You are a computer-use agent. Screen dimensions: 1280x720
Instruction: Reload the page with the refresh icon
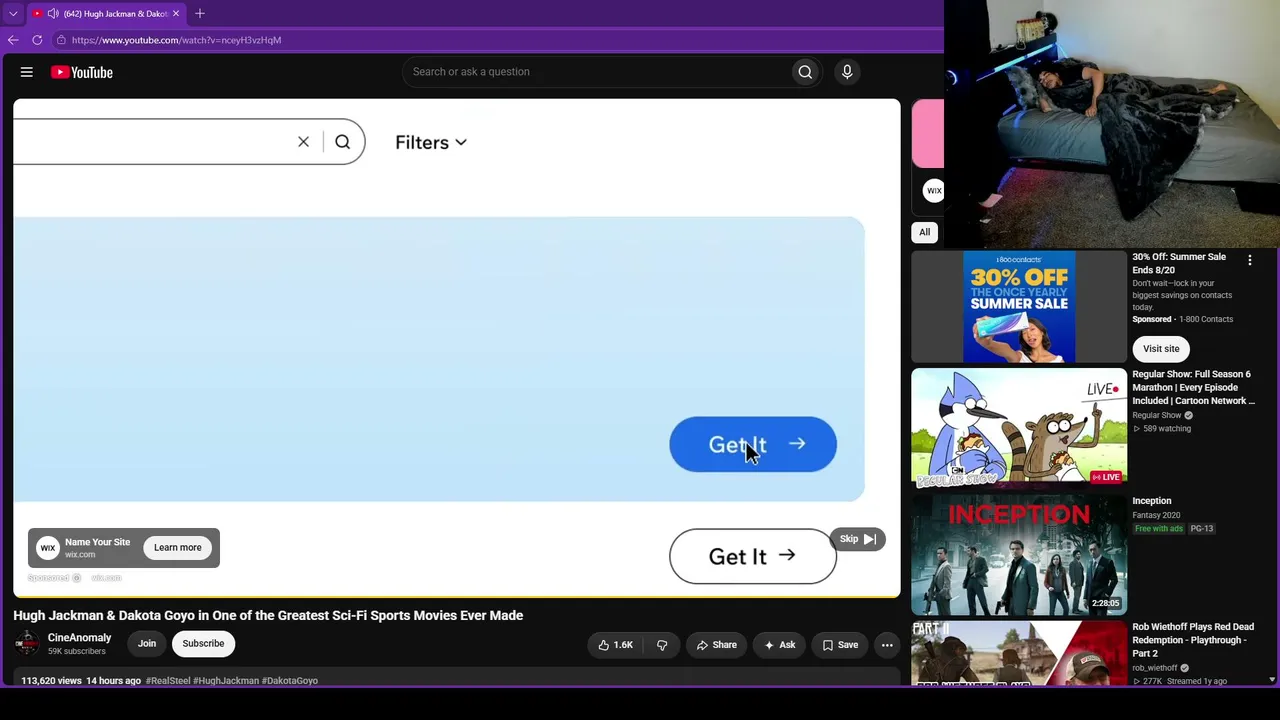click(37, 40)
